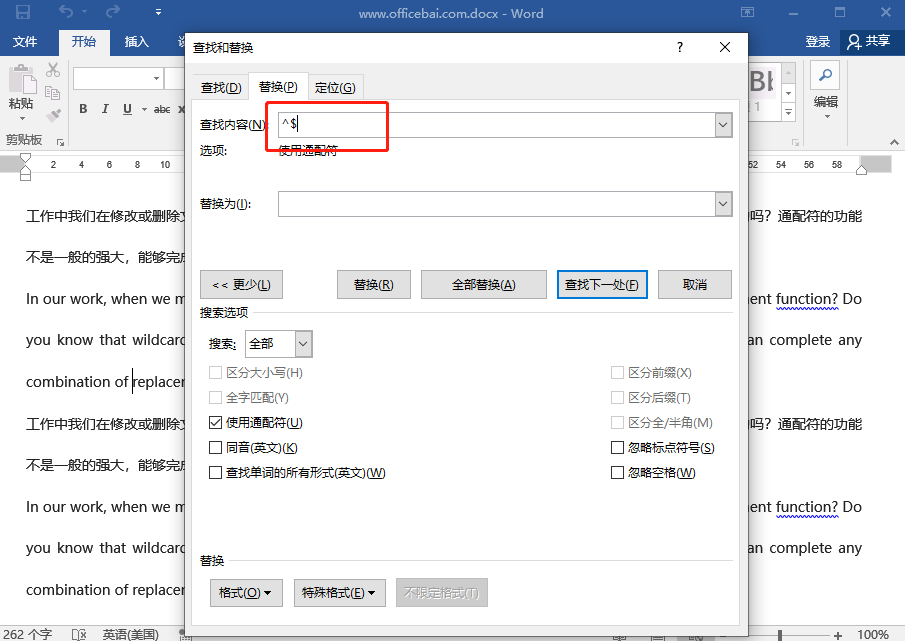
Task: Enable 查找单词的所有形式(英文) checkbox
Action: [x=215, y=473]
